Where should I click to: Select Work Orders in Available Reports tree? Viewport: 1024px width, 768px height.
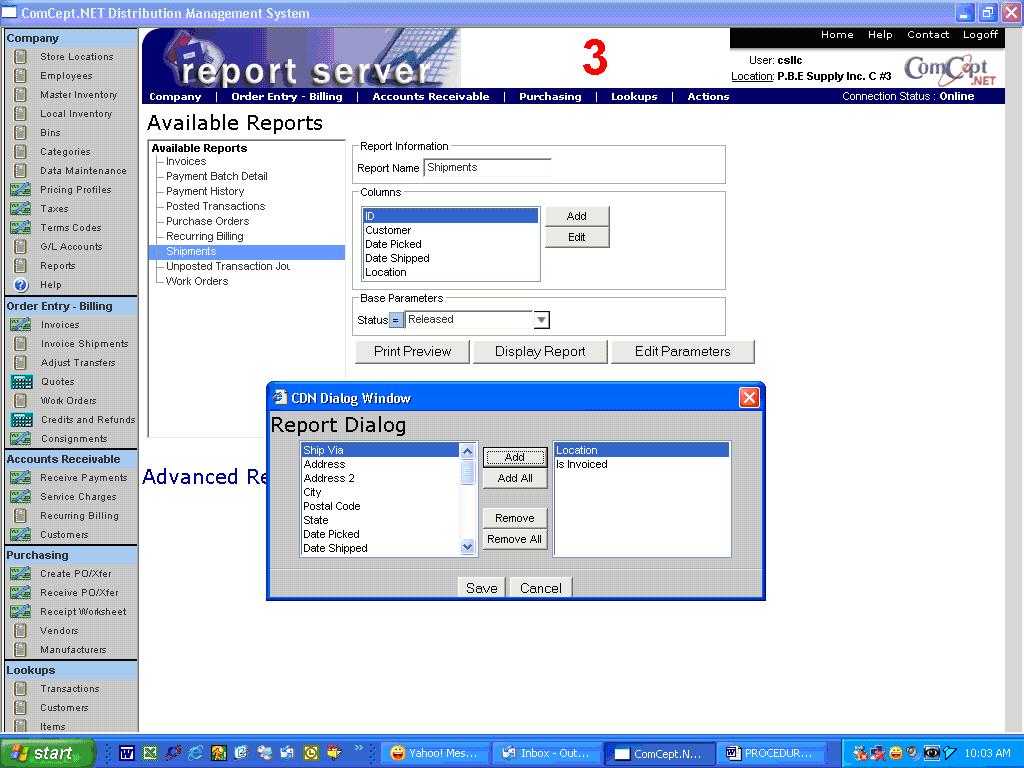[x=197, y=281]
